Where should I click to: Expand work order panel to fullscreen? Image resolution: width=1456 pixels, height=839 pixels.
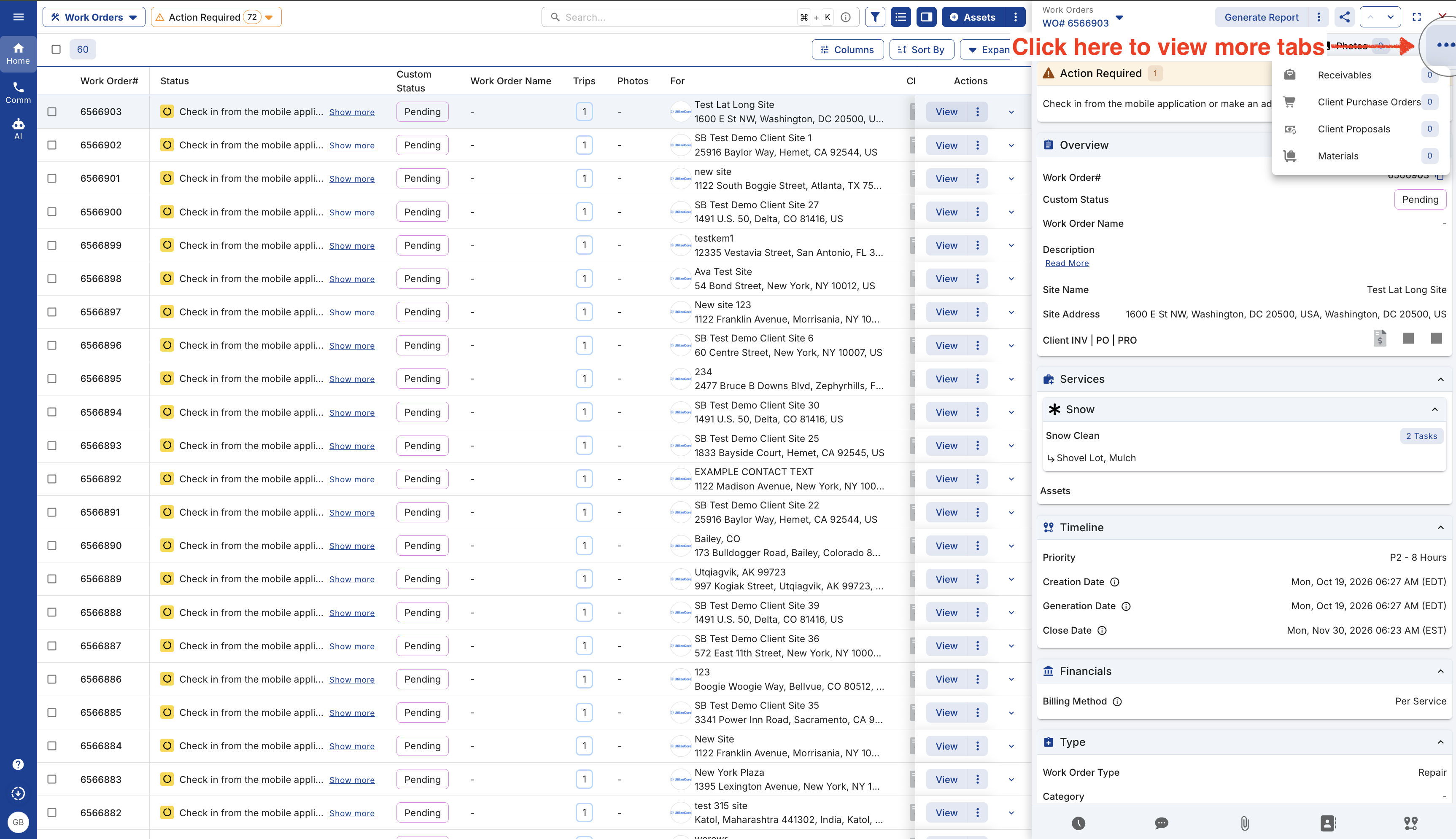(1416, 17)
